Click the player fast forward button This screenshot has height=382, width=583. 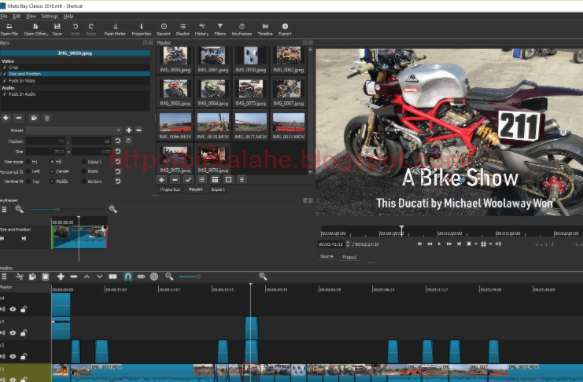click(x=449, y=244)
